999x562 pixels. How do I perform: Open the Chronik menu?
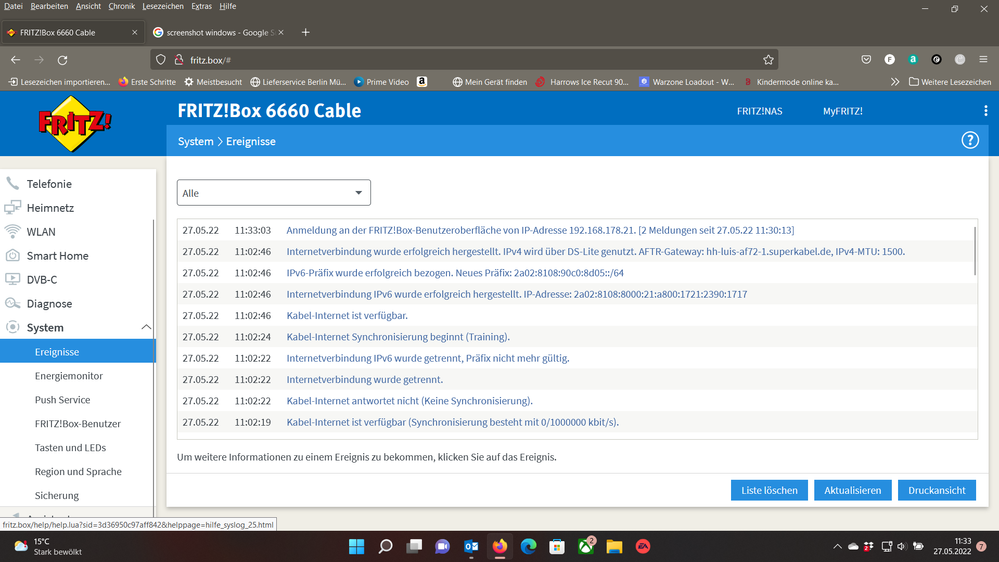[x=121, y=6]
